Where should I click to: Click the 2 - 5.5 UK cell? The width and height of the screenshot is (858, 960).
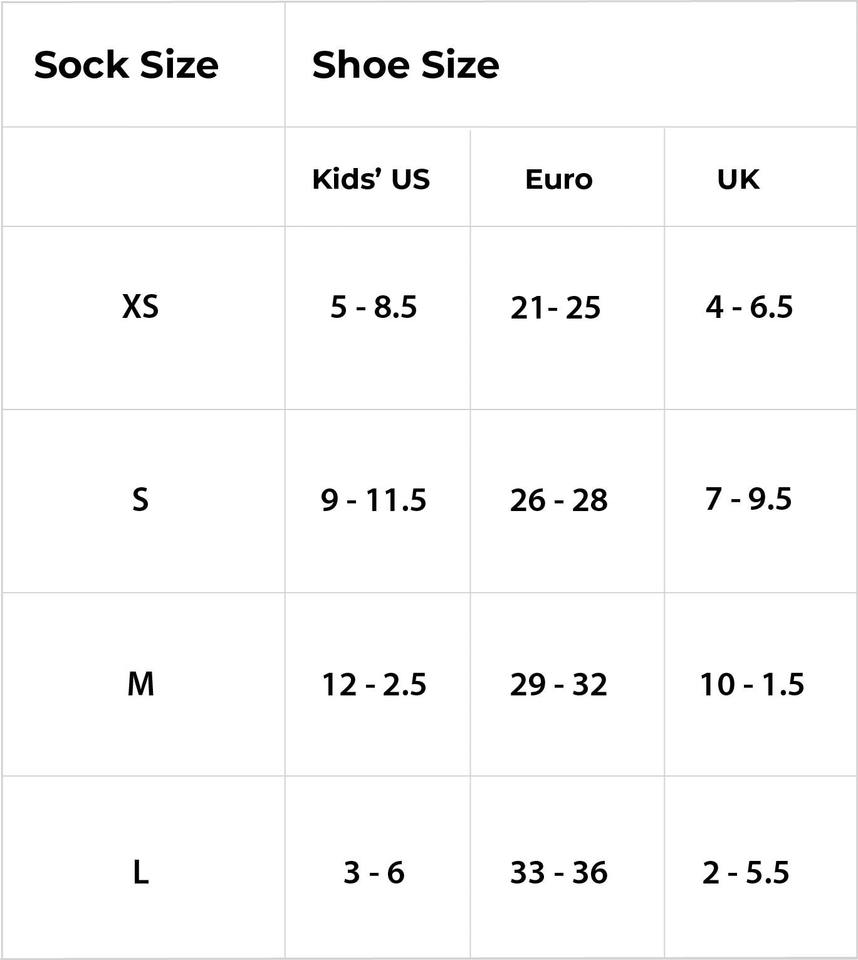click(x=746, y=872)
